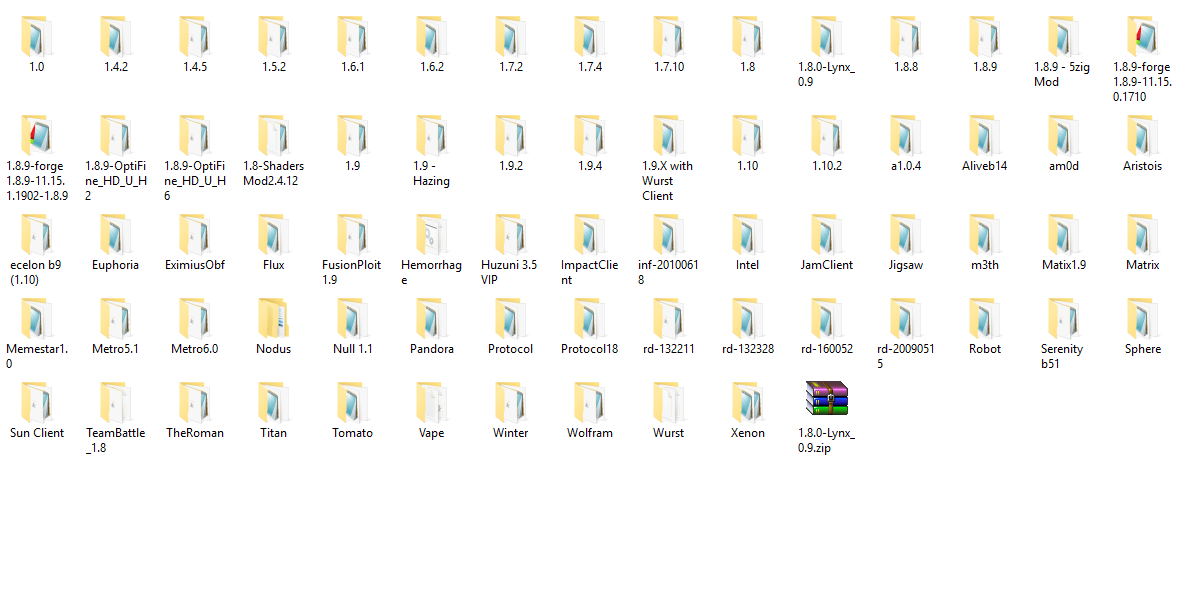This screenshot has width=1186, height=608.
Task: Click the 1.7.10 folder icon
Action: point(669,36)
